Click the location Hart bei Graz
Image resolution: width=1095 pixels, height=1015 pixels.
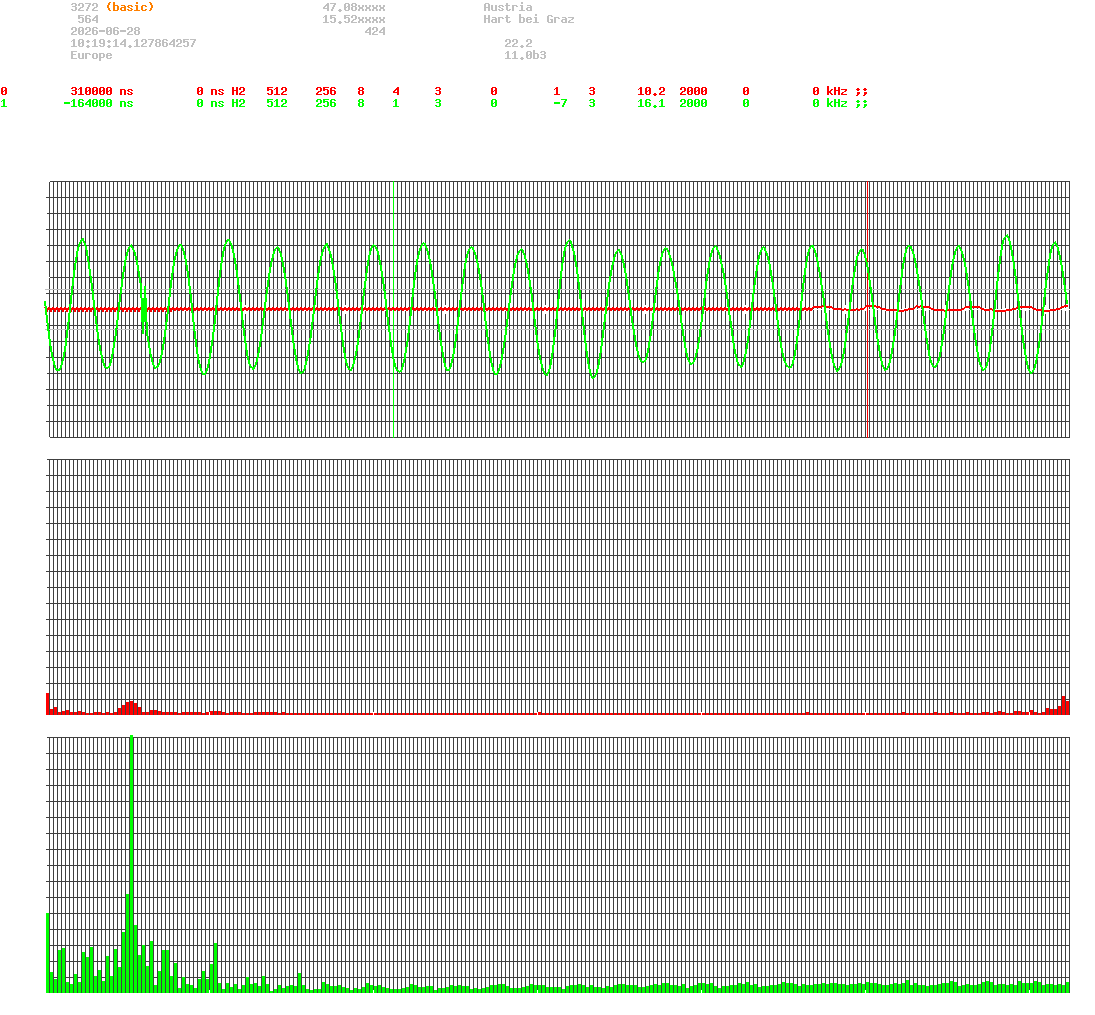pyautogui.click(x=529, y=20)
